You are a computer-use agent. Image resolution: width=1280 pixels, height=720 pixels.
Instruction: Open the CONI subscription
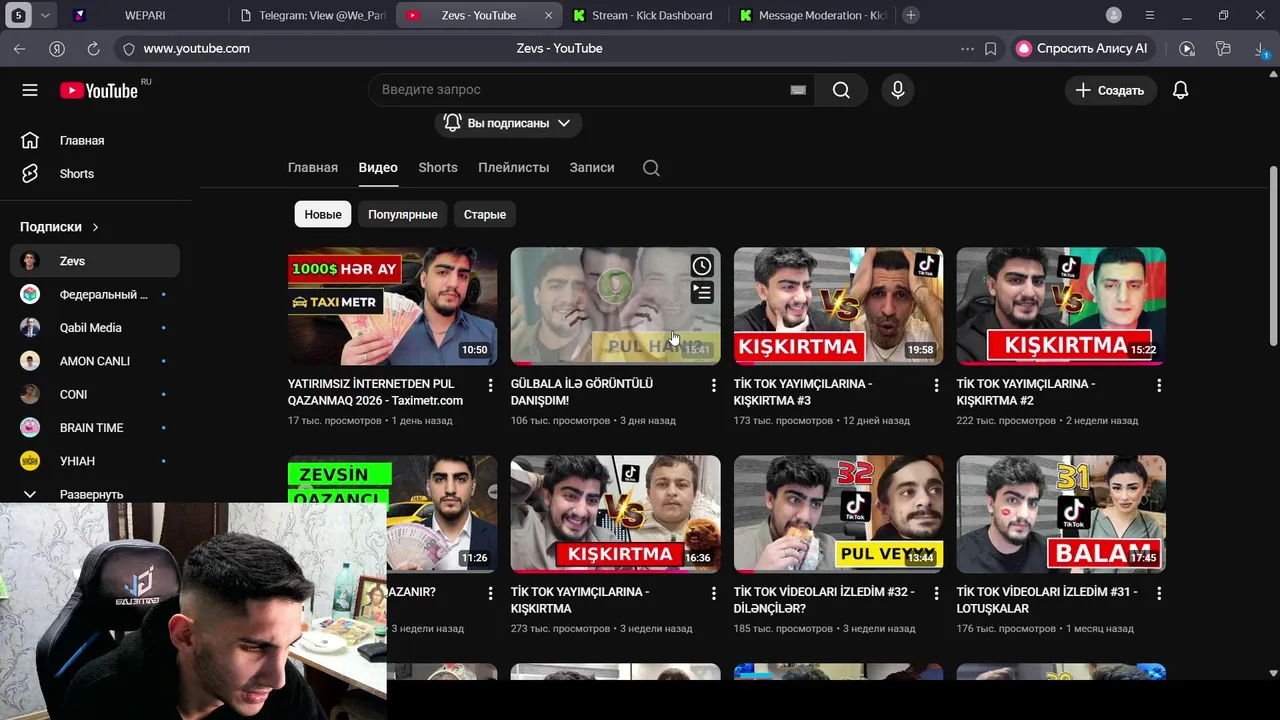point(95,394)
